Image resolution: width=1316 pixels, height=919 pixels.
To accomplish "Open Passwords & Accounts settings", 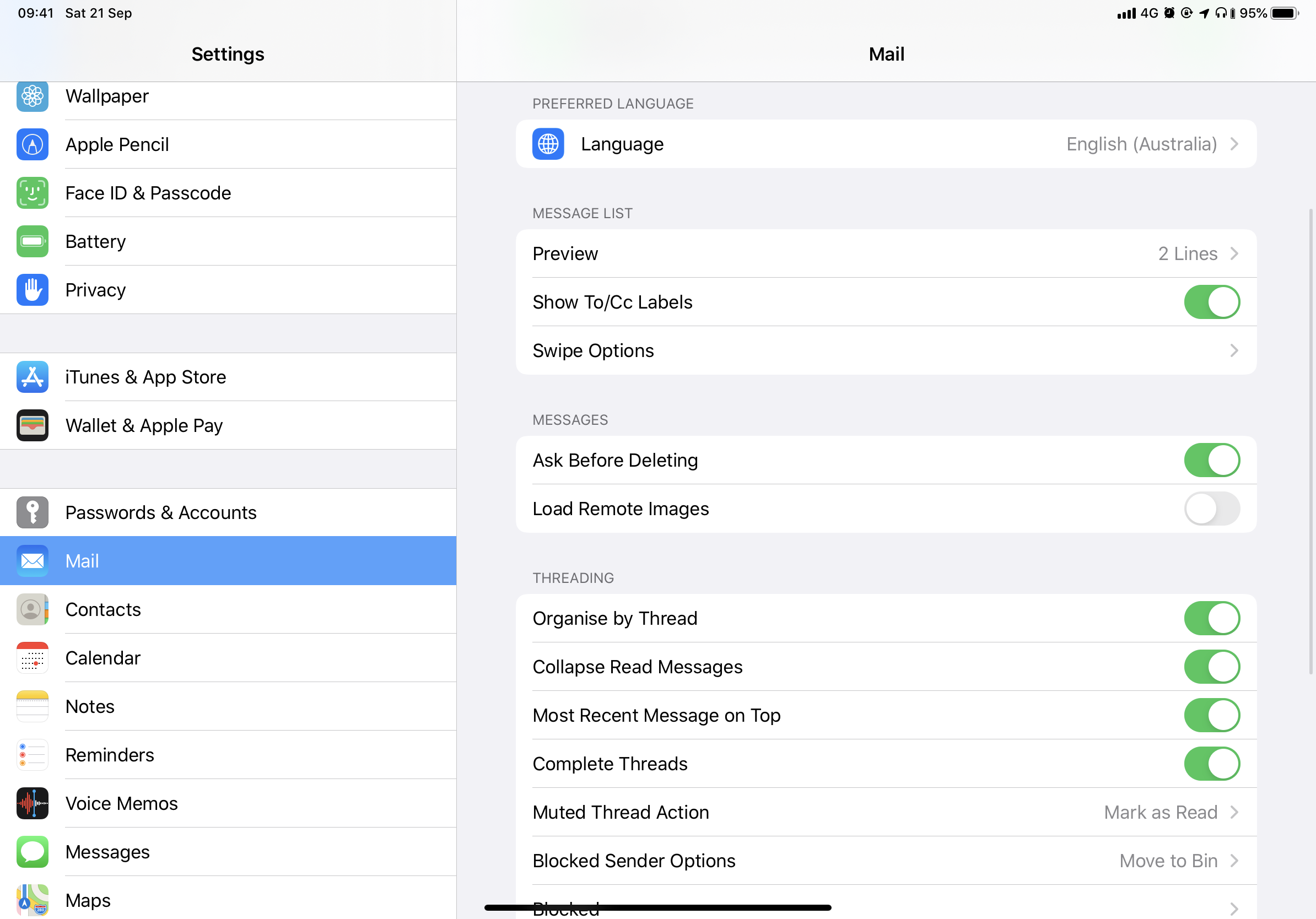I will (228, 512).
